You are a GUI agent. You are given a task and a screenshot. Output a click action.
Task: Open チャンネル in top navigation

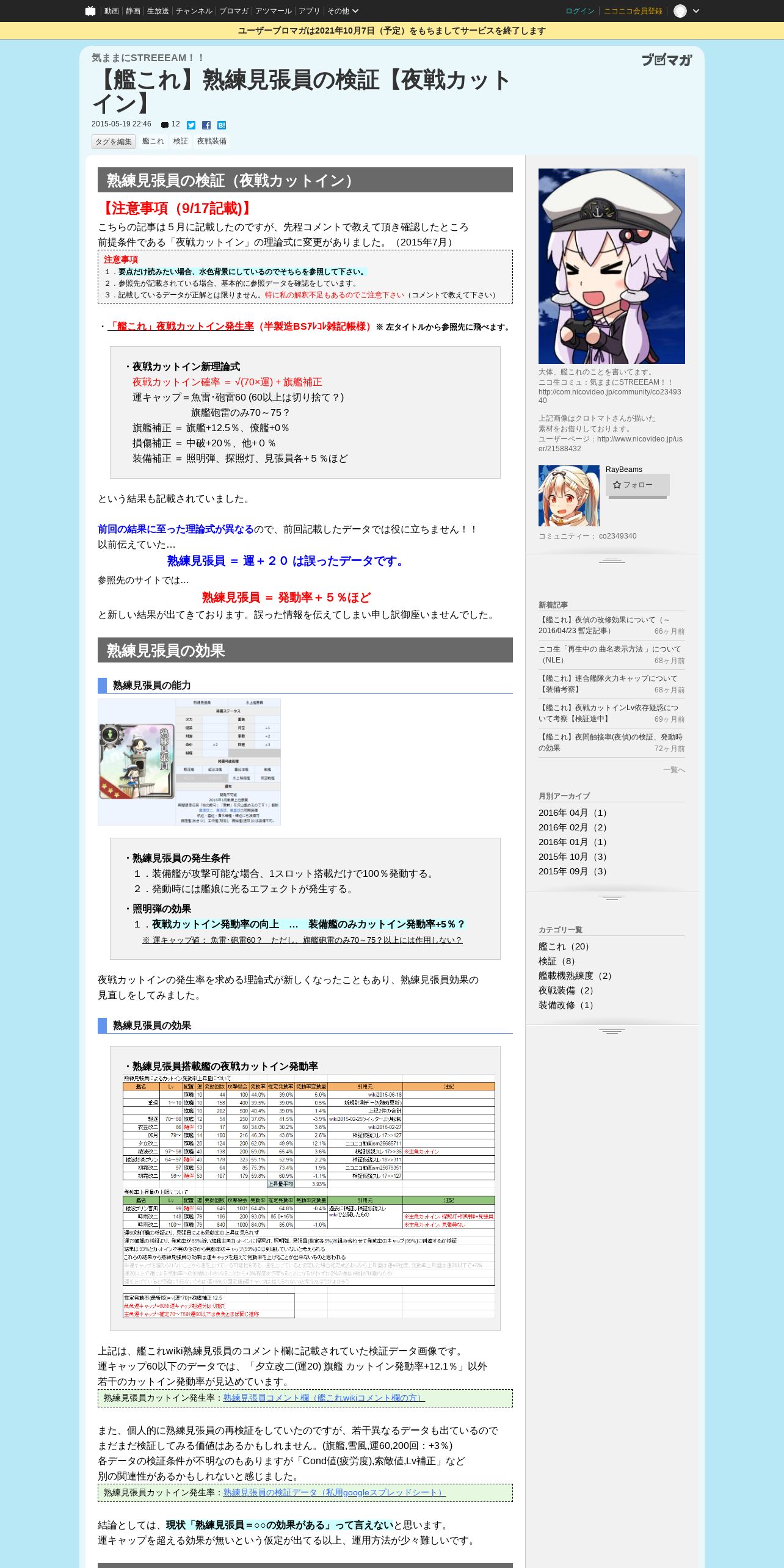pos(194,11)
